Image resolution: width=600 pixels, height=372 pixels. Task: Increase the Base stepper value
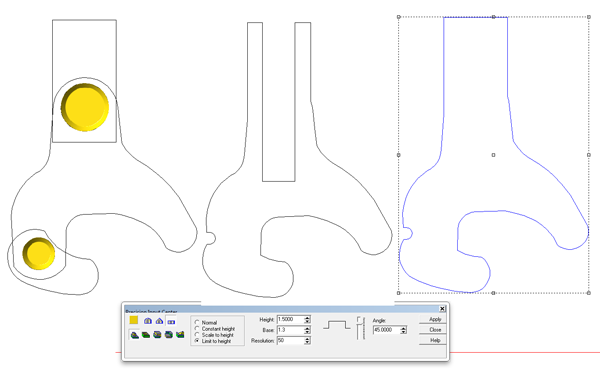pyautogui.click(x=307, y=328)
